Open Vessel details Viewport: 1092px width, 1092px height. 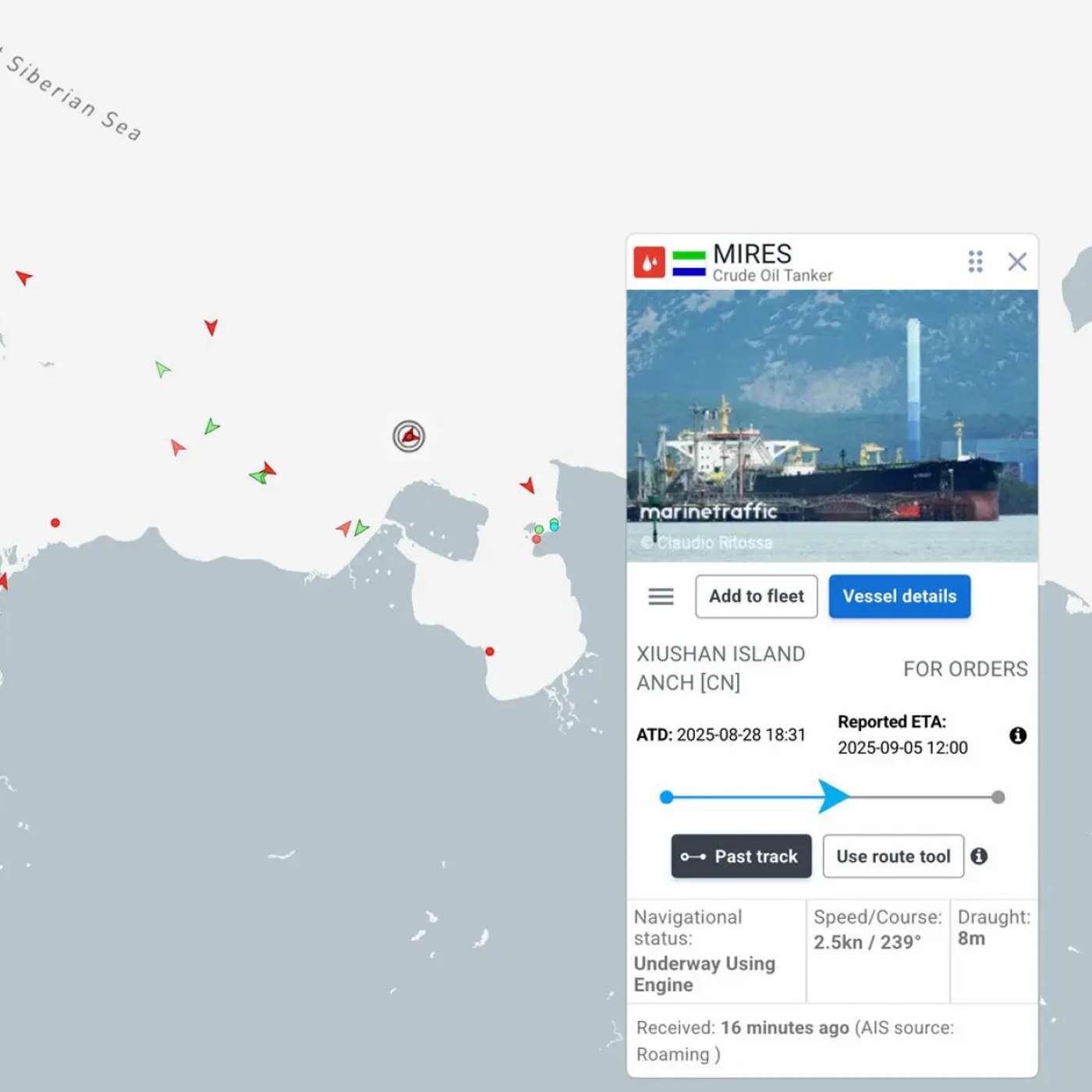[899, 597]
